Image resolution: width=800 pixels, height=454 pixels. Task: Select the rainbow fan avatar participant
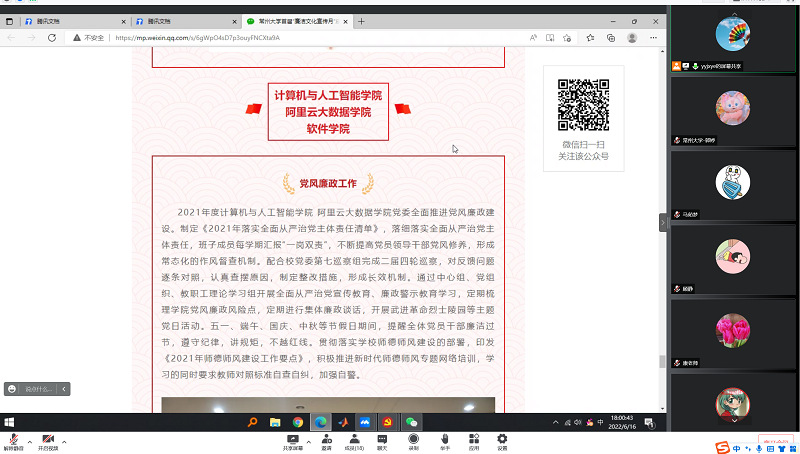tap(733, 34)
